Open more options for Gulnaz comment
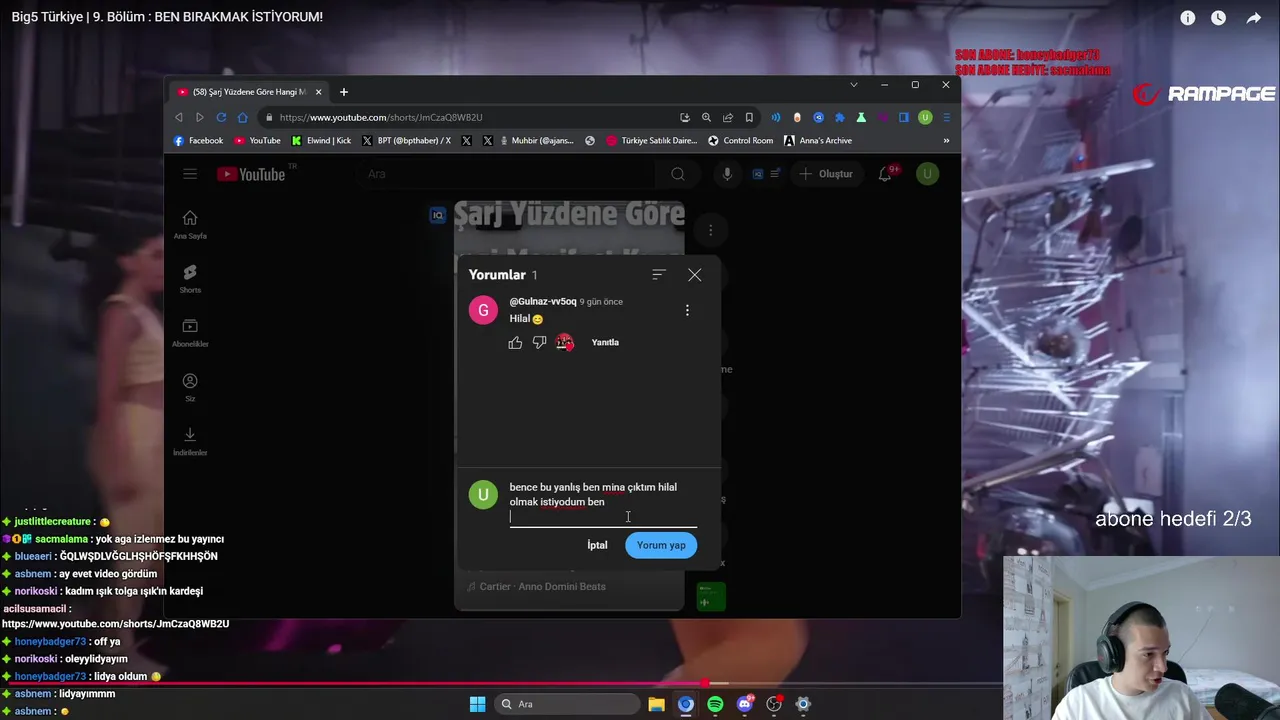1280x720 pixels. 687,310
